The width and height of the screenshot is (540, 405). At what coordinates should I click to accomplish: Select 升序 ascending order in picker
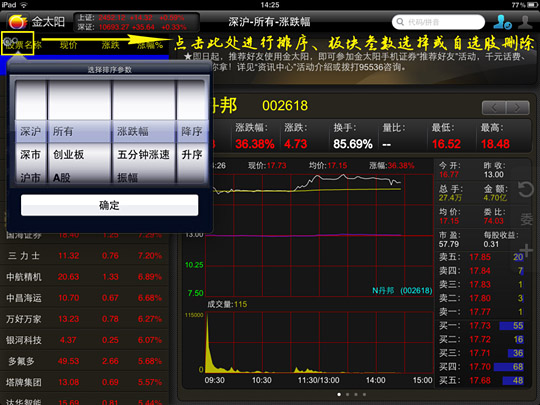pyautogui.click(x=192, y=155)
